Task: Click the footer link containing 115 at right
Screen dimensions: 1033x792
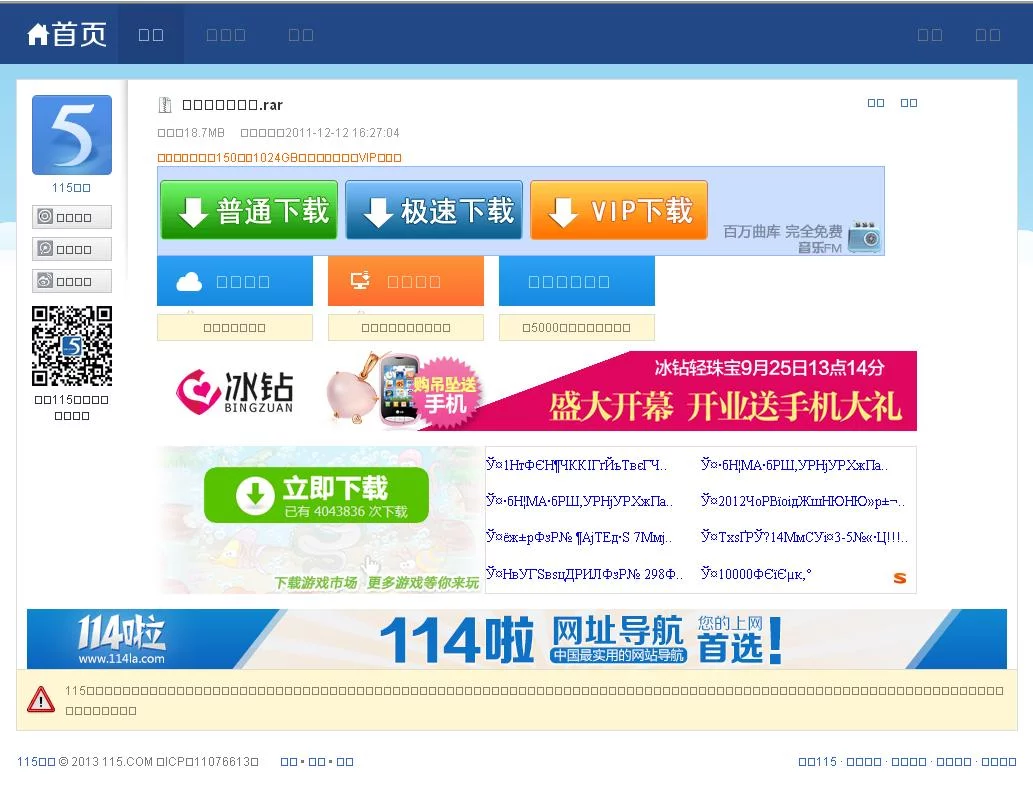Action: 817,762
